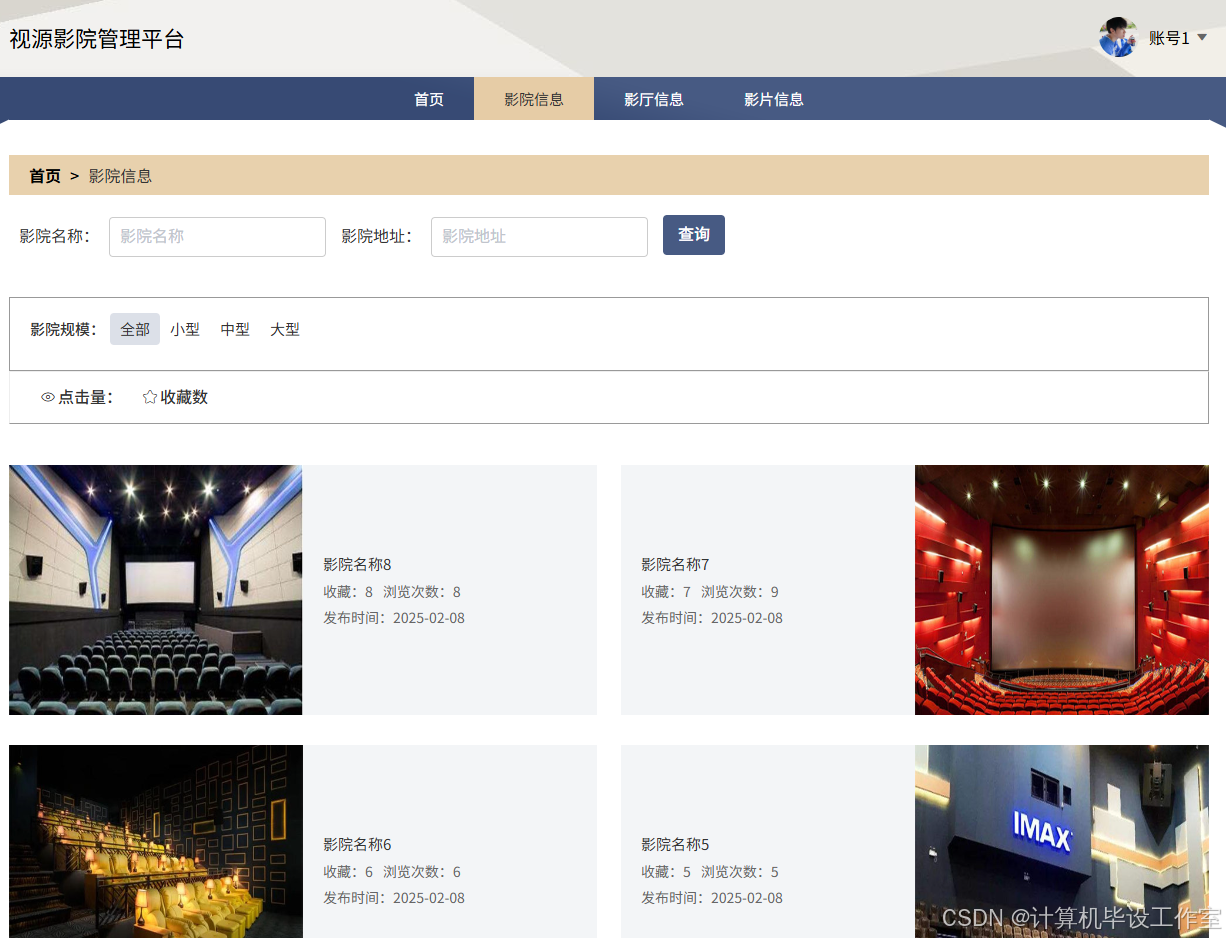Select the 影院信息 navigation tab
This screenshot has width=1226, height=938.
click(x=534, y=99)
